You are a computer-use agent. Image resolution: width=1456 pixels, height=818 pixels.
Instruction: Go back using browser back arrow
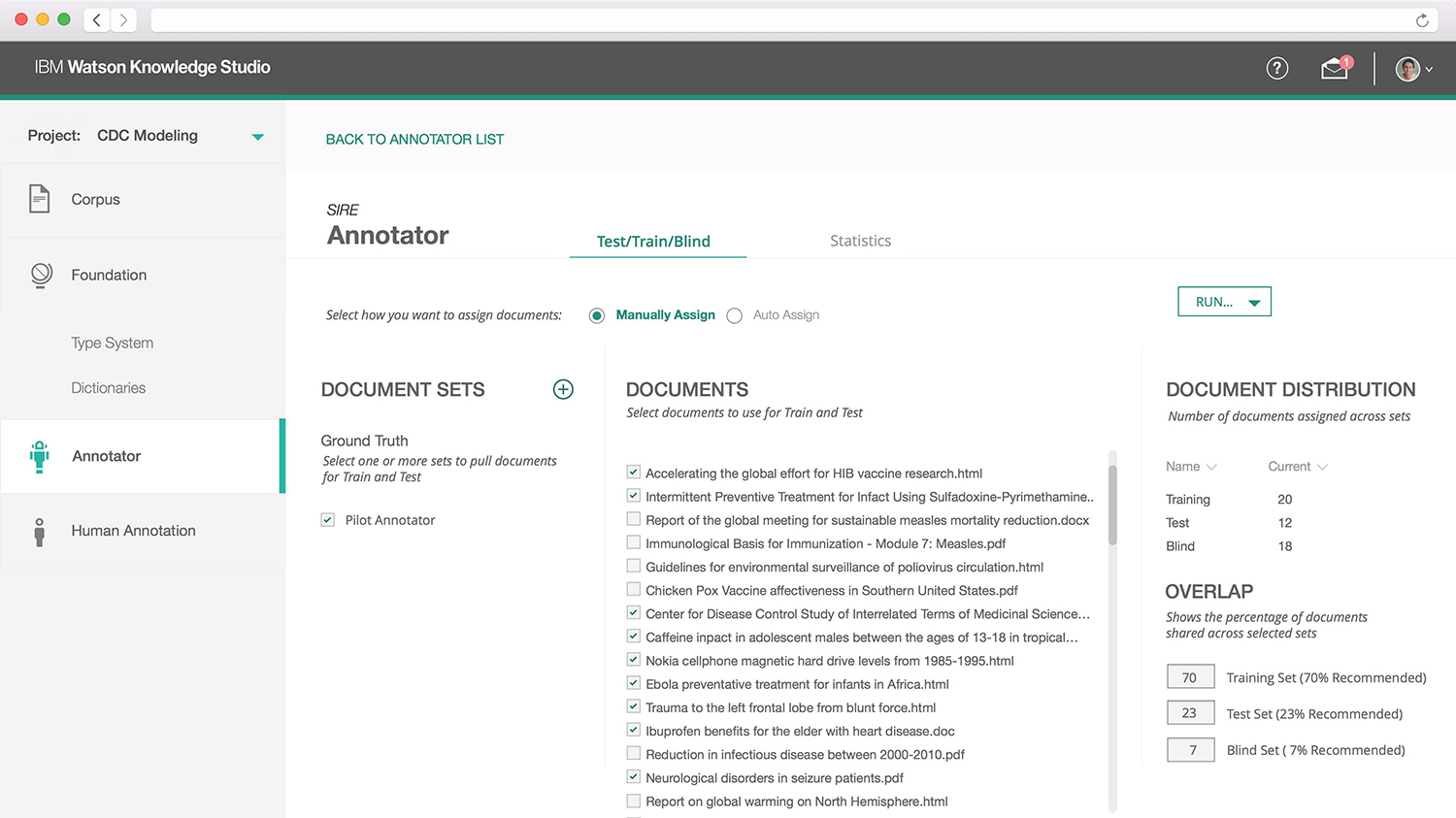[x=96, y=19]
